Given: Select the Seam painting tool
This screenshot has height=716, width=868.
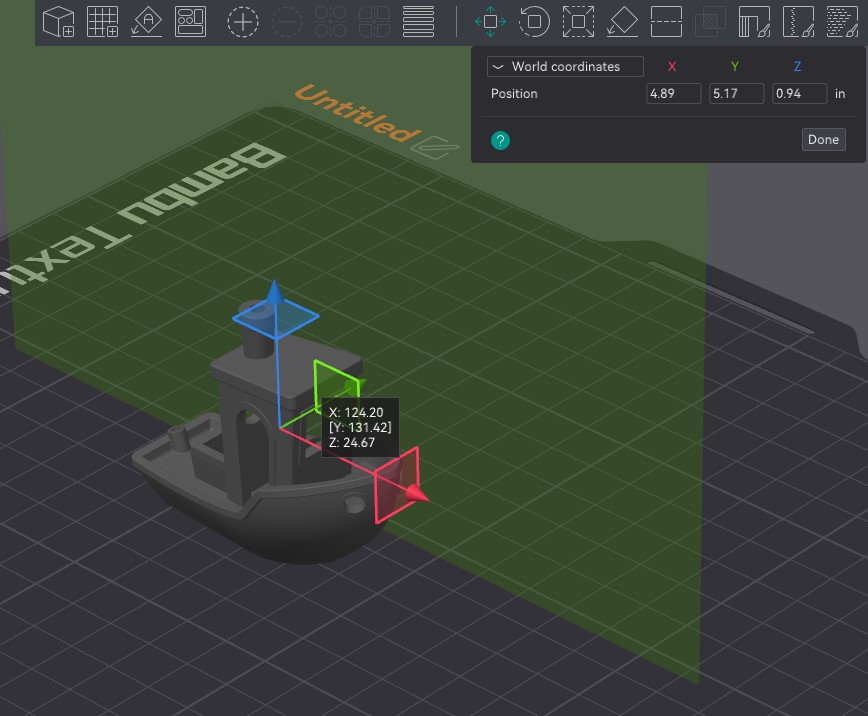Looking at the screenshot, I should click(x=798, y=22).
